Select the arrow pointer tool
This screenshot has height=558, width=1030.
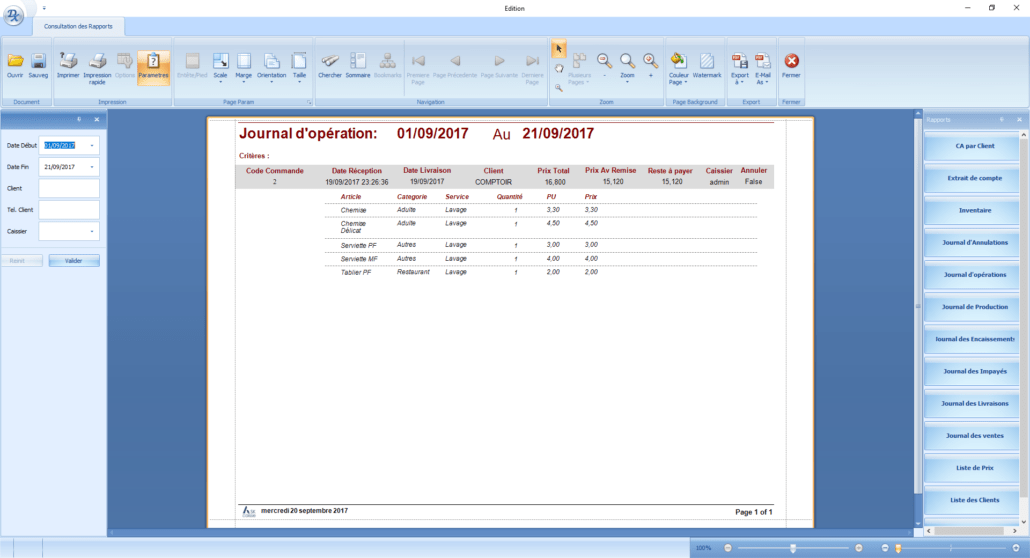click(558, 49)
